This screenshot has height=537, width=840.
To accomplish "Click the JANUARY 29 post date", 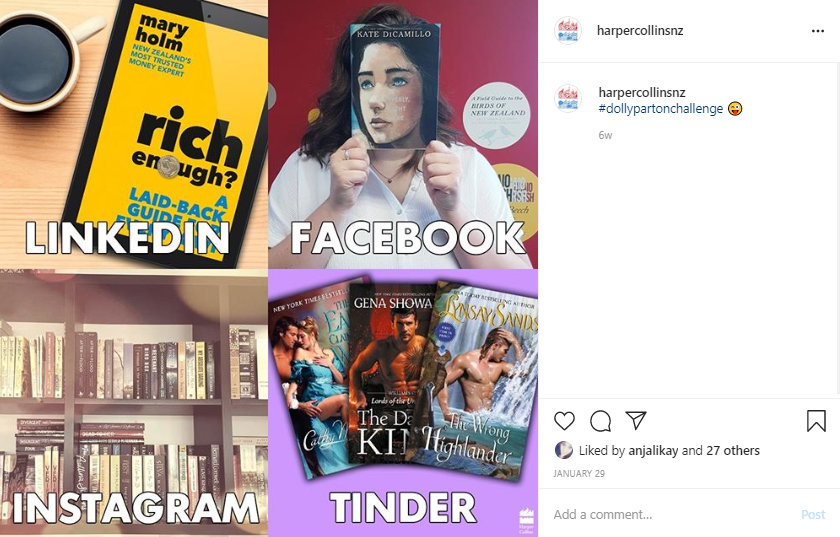I will click(579, 474).
